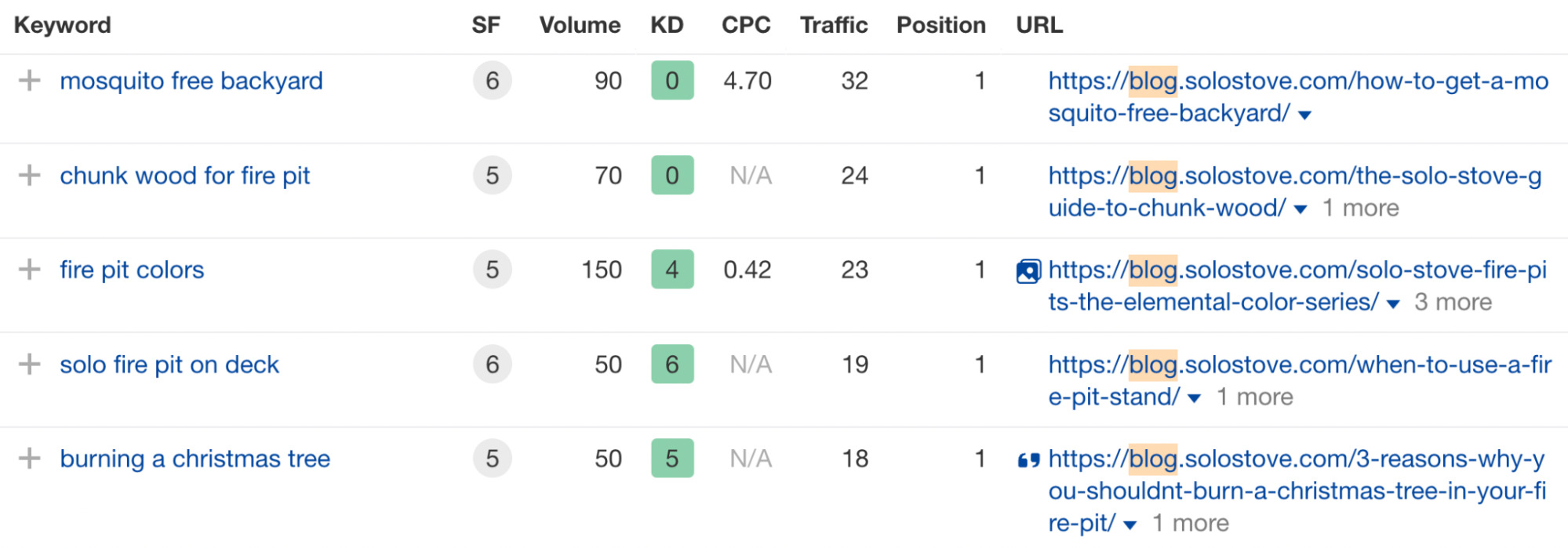This screenshot has height=548, width=1568.
Task: Open the 'burning a christmas tree' keyword link
Action: (195, 459)
